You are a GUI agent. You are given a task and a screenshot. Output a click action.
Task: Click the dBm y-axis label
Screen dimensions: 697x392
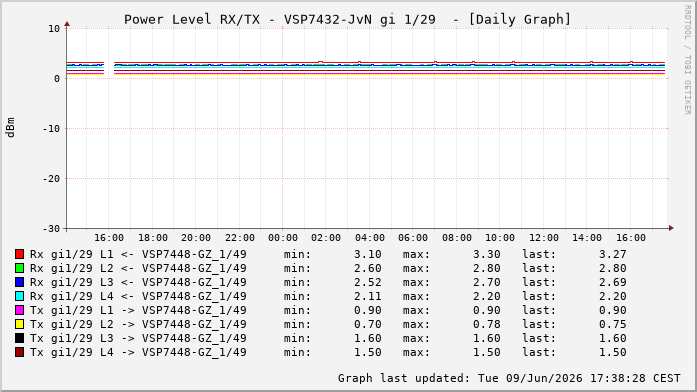click(10, 128)
